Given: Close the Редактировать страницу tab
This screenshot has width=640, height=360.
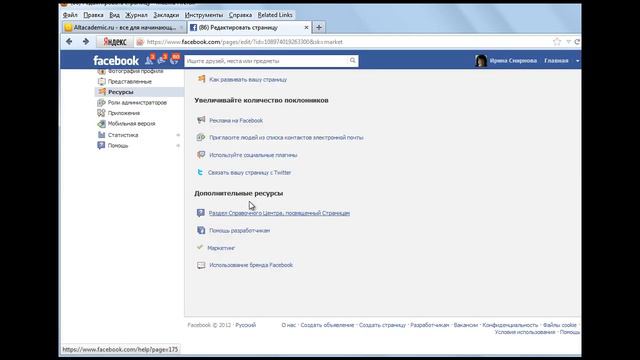Looking at the screenshot, I should coord(306,27).
